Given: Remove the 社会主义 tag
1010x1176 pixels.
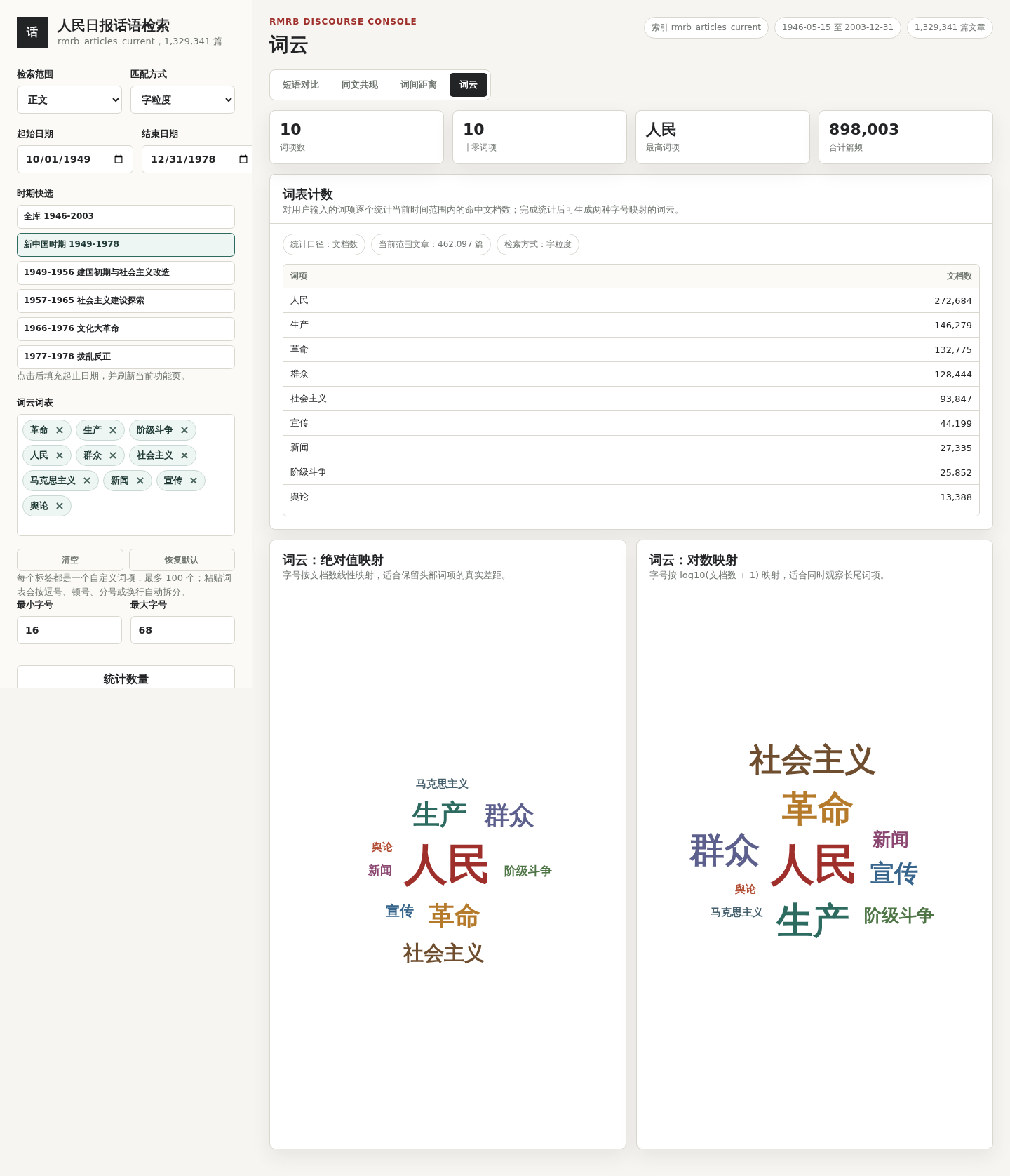Looking at the screenshot, I should tap(184, 455).
